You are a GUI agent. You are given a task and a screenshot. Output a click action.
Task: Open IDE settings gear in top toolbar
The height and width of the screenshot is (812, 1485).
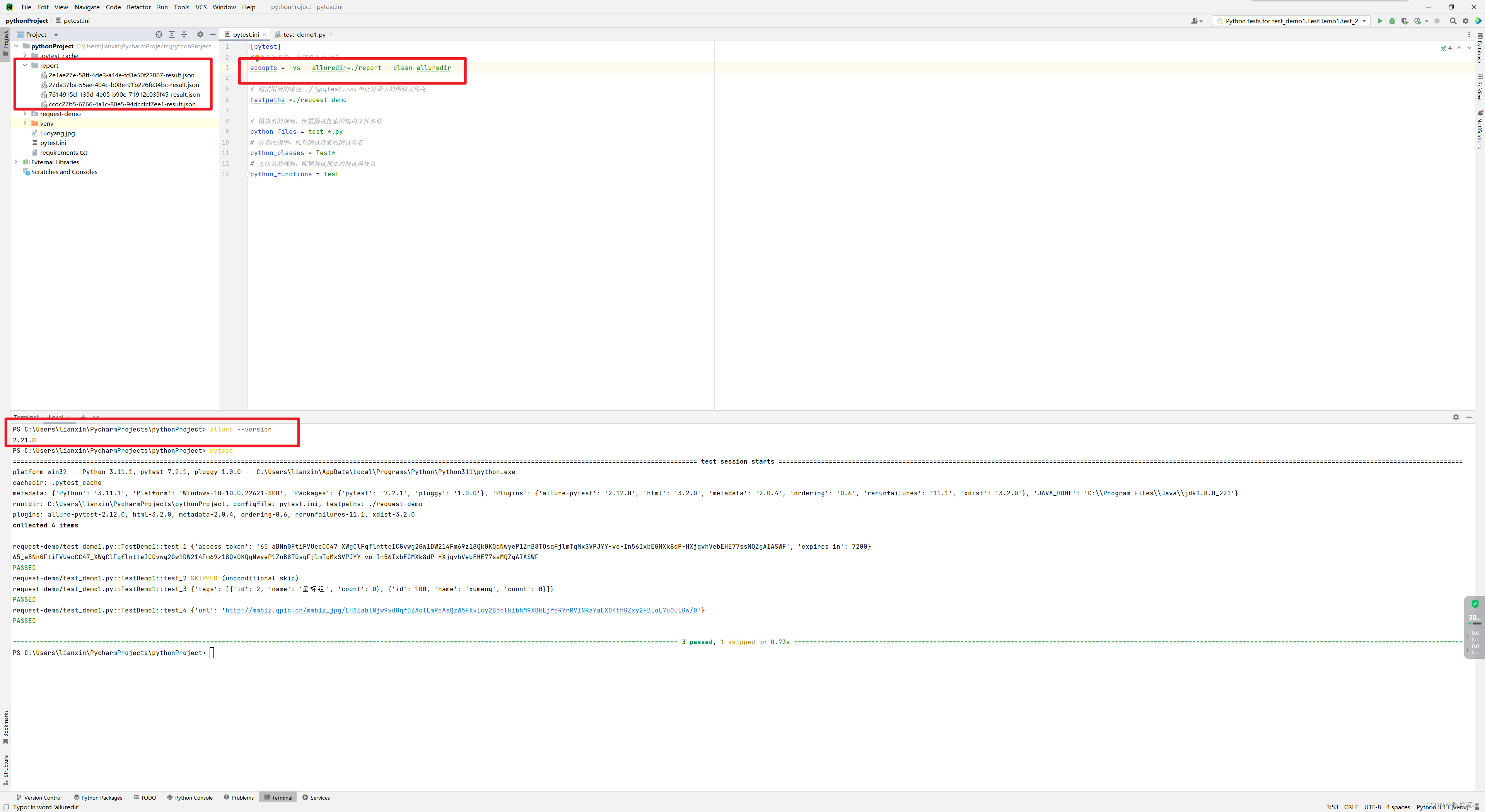[1466, 21]
